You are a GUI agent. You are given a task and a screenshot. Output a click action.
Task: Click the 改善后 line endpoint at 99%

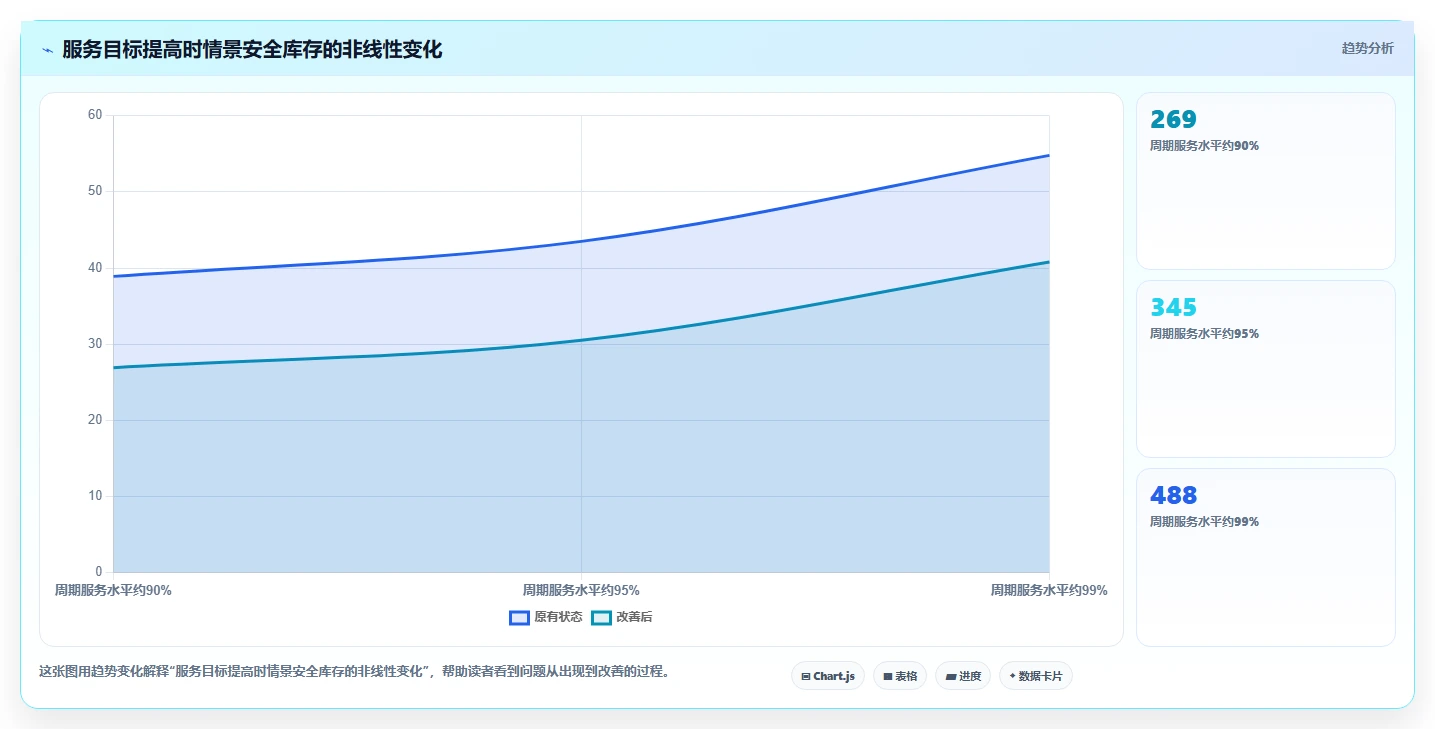tap(1049, 262)
